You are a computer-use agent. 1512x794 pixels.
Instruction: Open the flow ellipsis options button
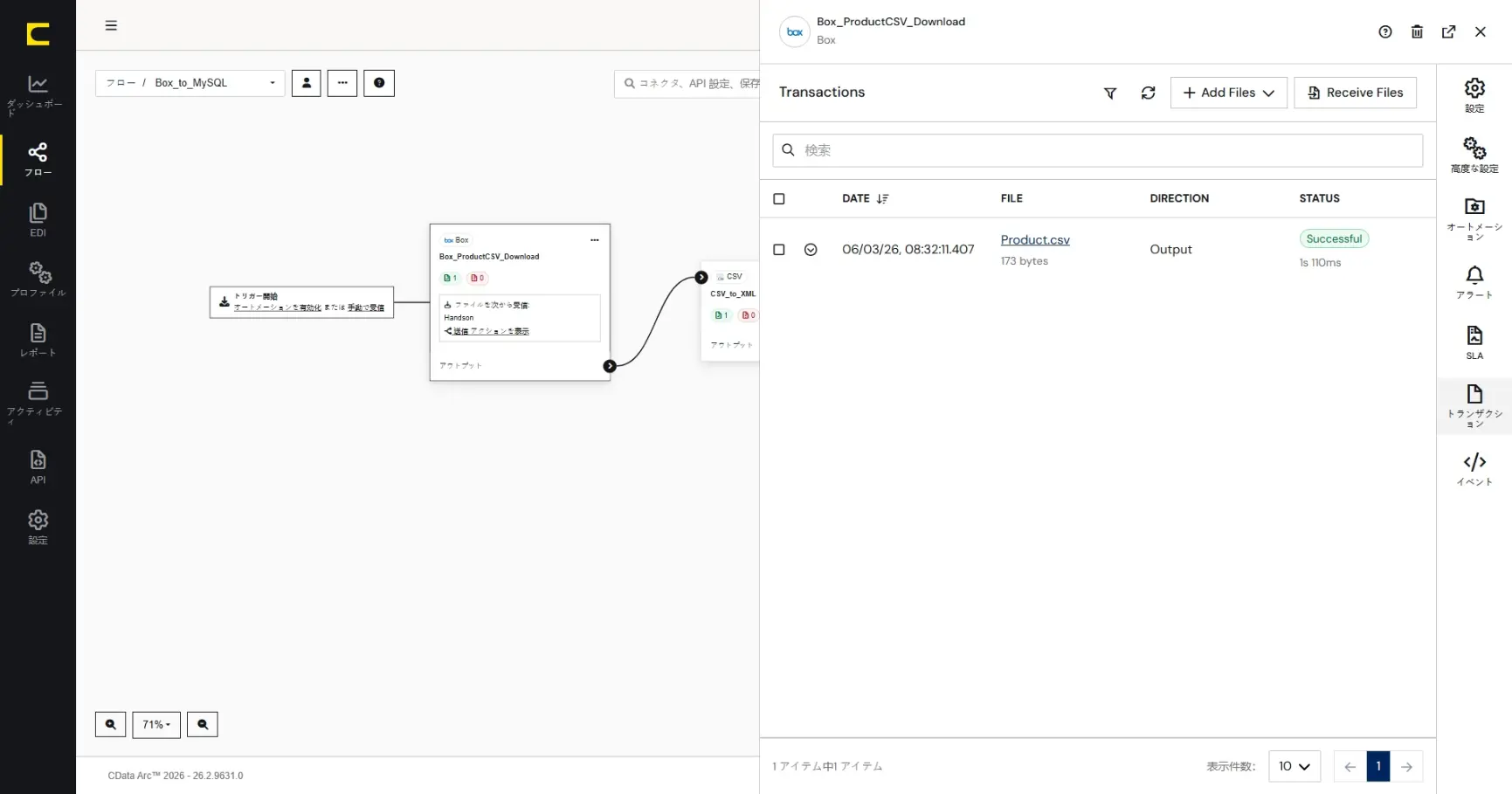[x=342, y=83]
